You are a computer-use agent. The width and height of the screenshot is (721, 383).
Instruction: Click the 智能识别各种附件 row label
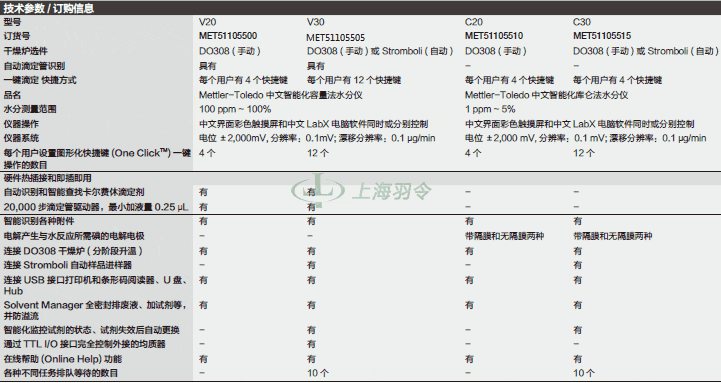pos(39,221)
